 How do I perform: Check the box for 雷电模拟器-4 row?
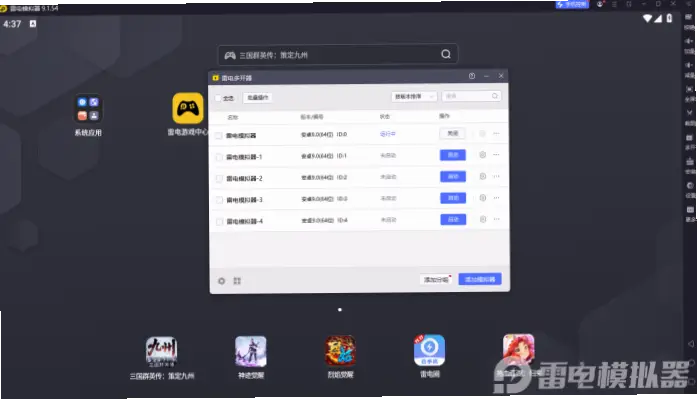(x=220, y=221)
